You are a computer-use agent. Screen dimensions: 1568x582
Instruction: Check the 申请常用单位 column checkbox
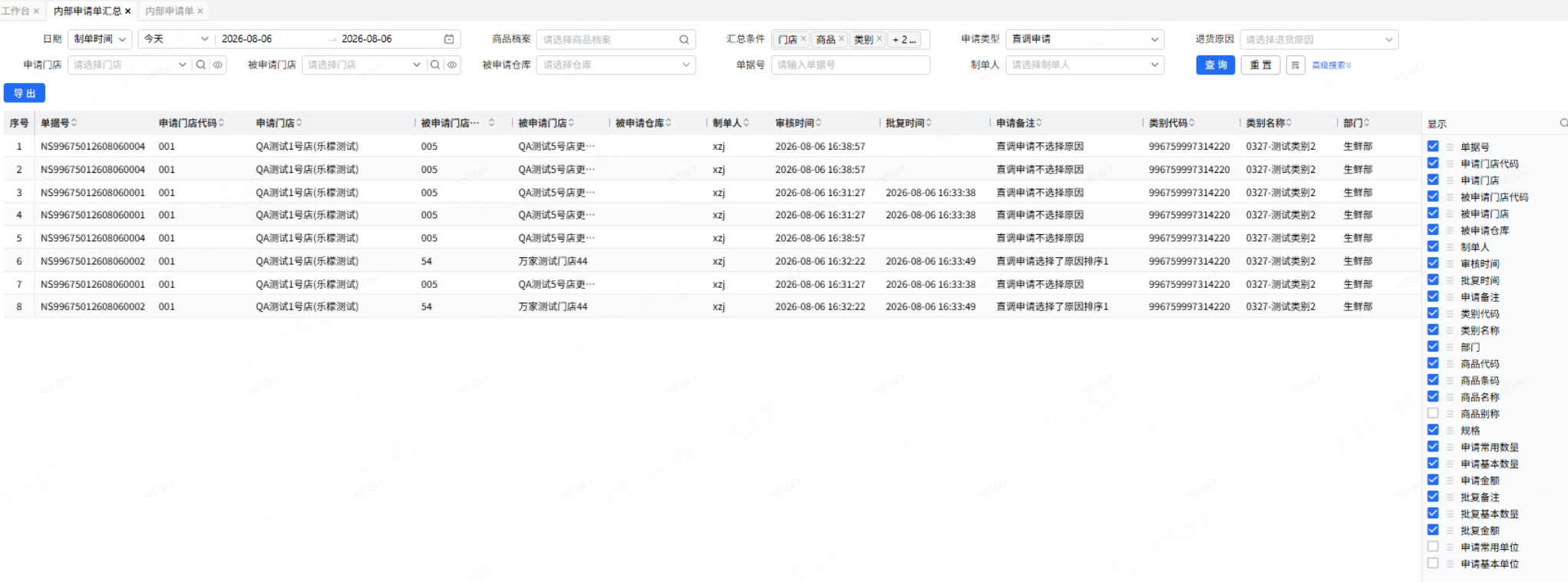click(x=1433, y=547)
